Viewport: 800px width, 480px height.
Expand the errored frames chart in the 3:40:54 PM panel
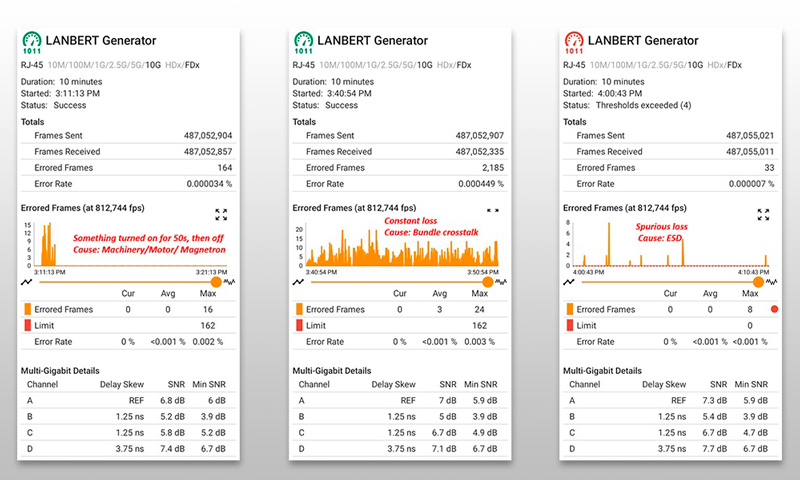(493, 210)
